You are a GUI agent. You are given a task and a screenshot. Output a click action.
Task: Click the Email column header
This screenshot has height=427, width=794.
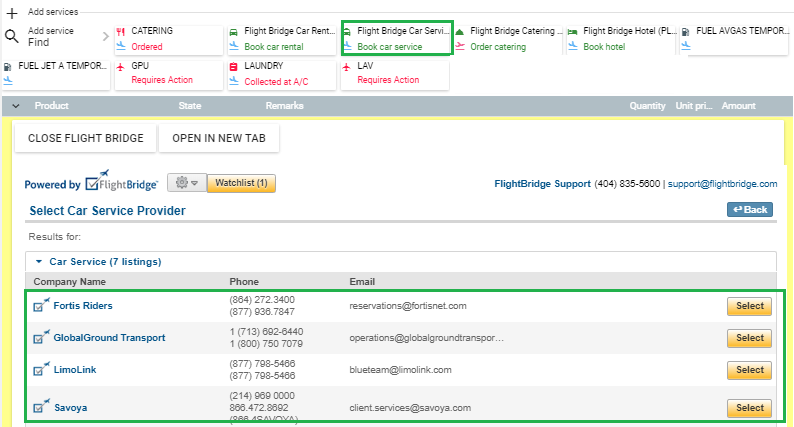tap(362, 282)
